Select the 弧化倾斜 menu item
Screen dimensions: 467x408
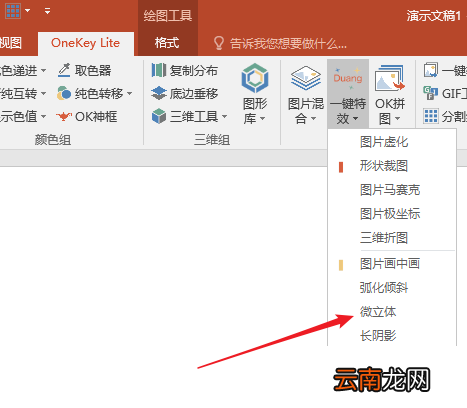coord(392,288)
